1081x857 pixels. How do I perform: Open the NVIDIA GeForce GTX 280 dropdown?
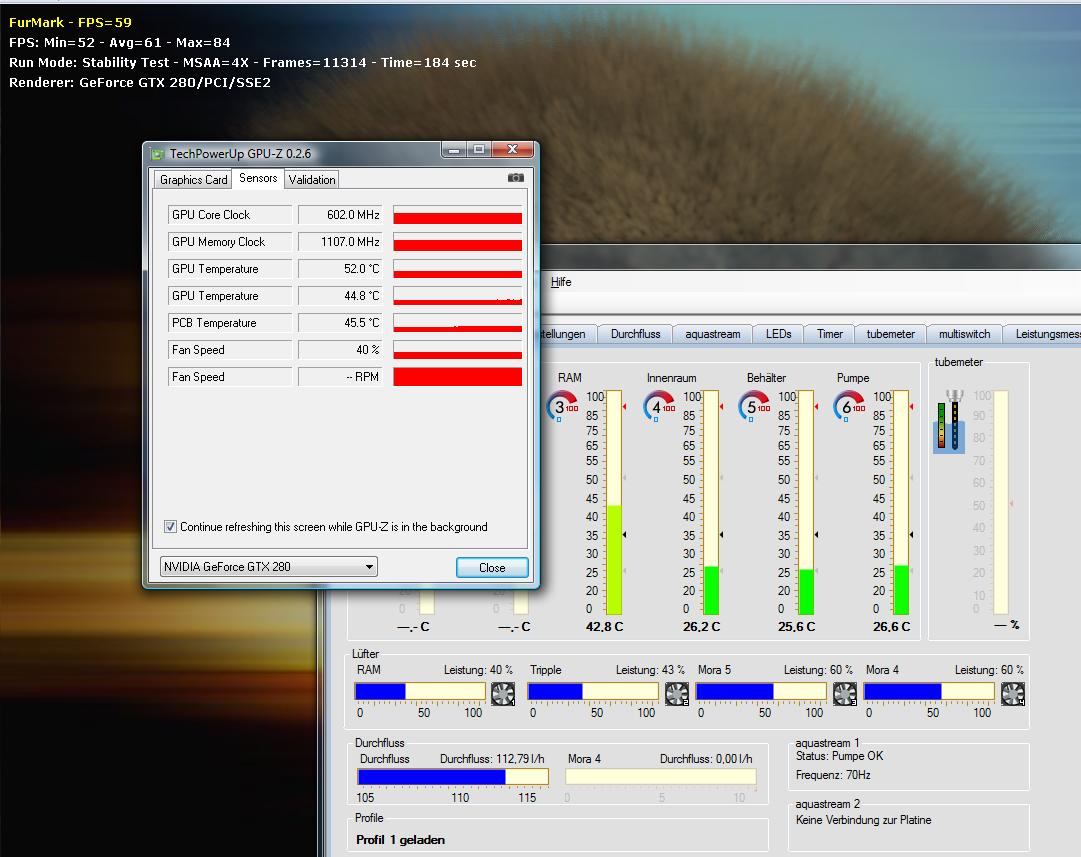click(x=269, y=567)
